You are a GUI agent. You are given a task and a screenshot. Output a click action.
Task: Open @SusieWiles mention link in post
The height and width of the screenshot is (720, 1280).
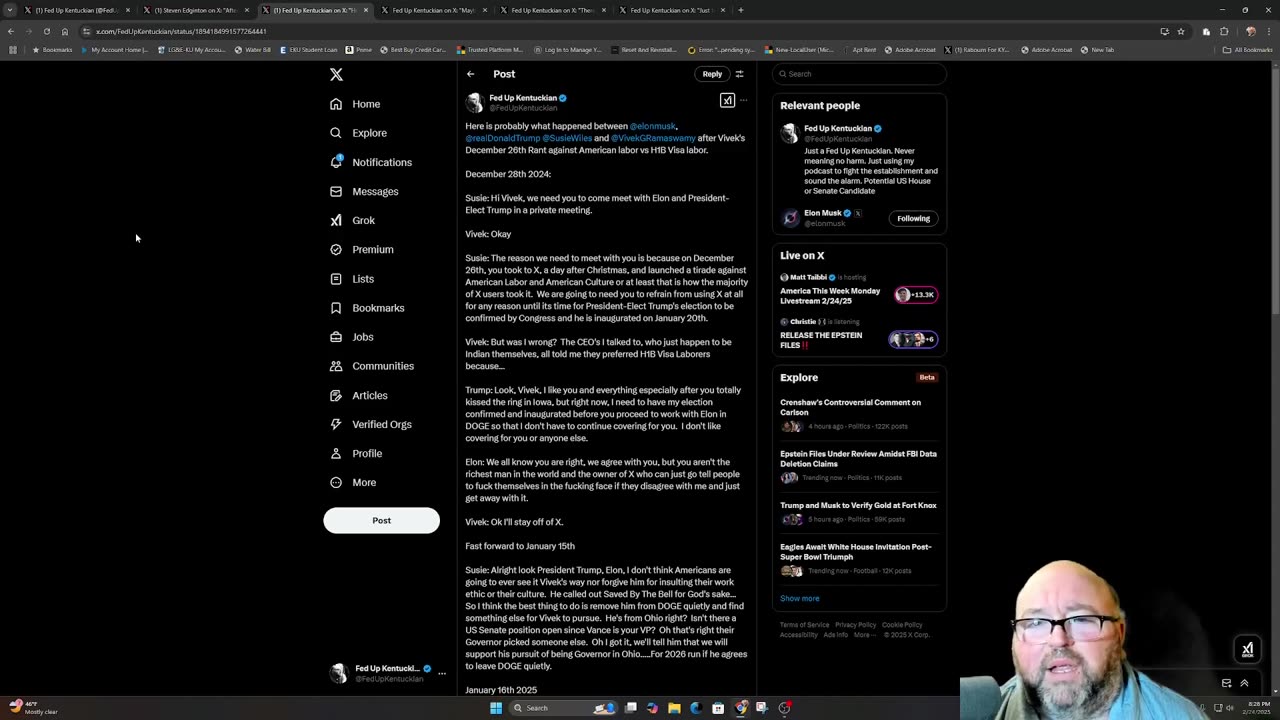point(567,138)
